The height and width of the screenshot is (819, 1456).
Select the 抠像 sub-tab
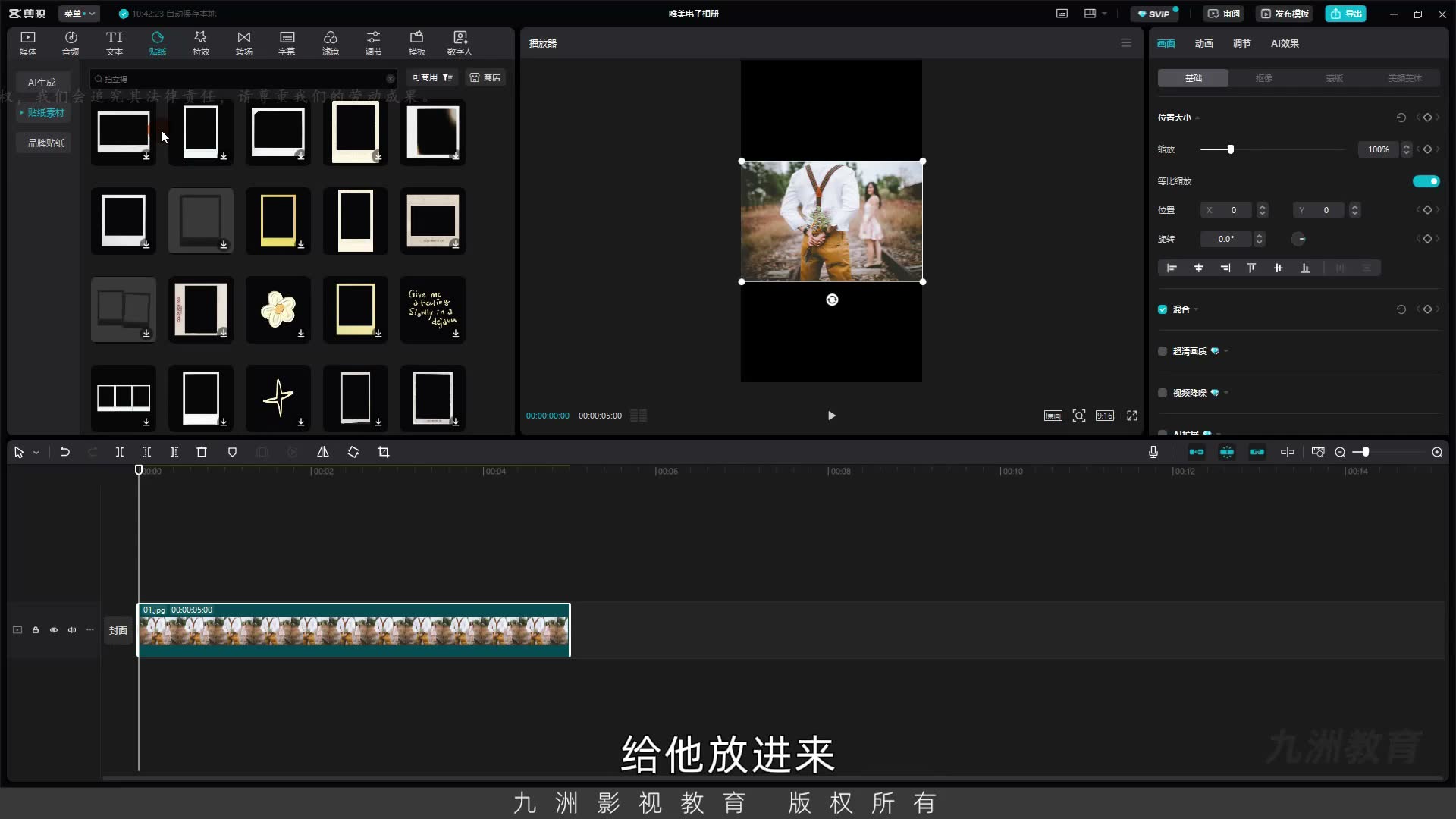coord(1263,78)
